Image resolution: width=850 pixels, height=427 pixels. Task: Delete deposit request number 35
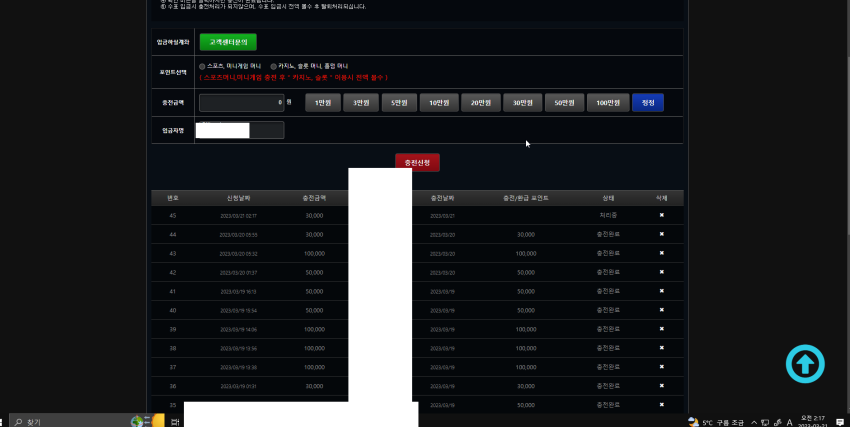coord(661,405)
